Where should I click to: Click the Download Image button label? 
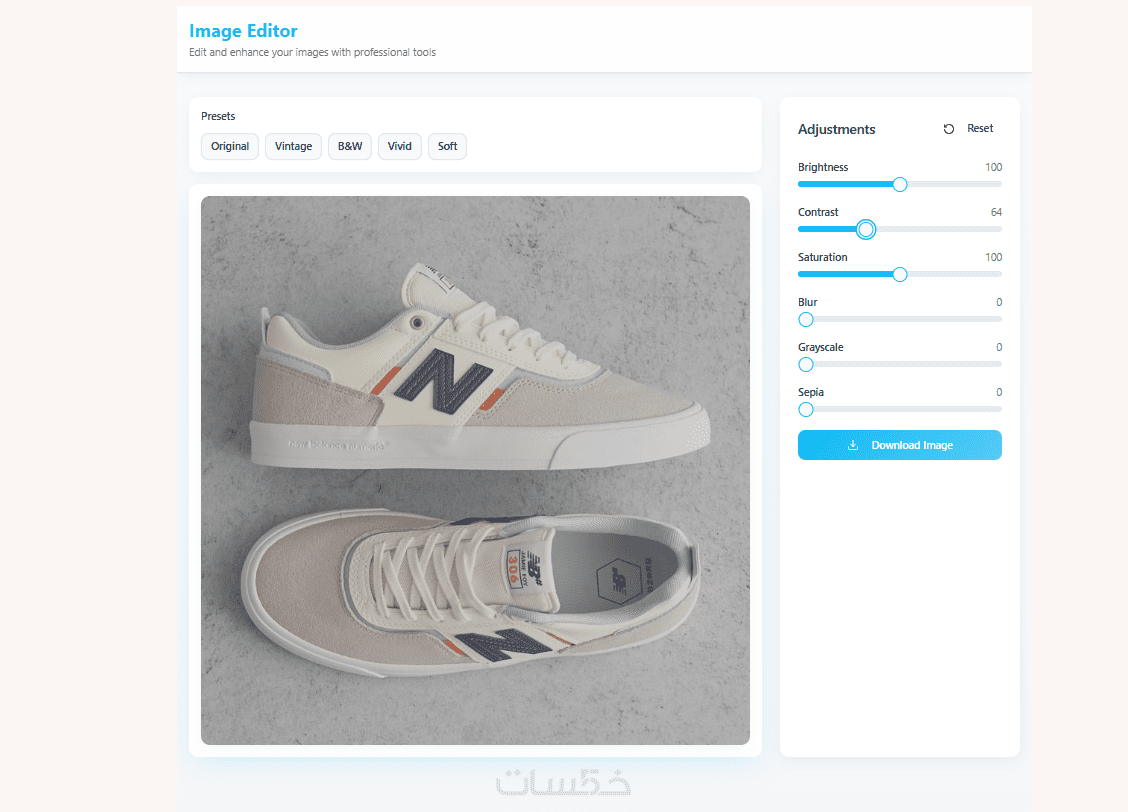tap(912, 445)
